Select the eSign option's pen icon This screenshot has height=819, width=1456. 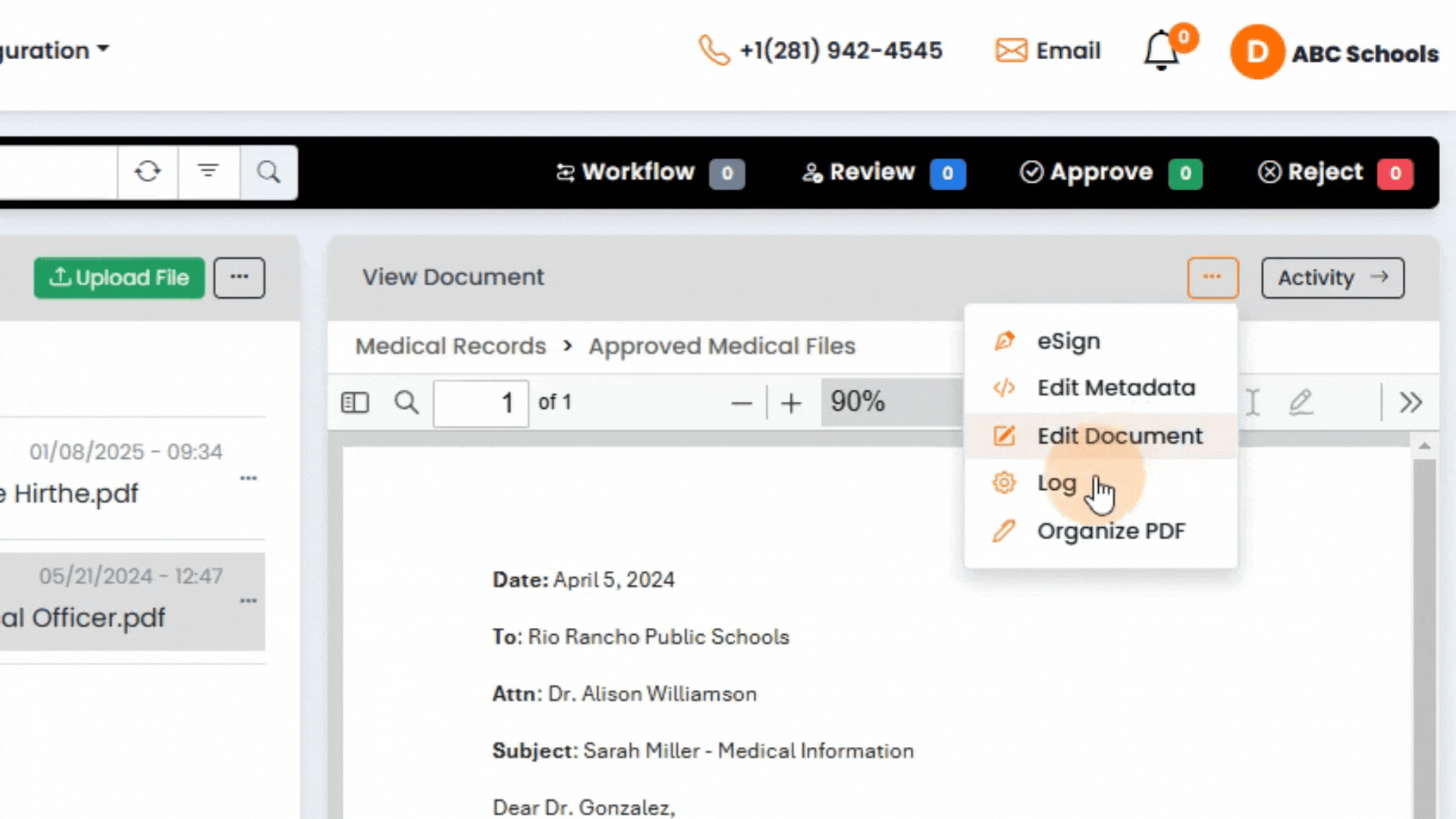pyautogui.click(x=1004, y=341)
